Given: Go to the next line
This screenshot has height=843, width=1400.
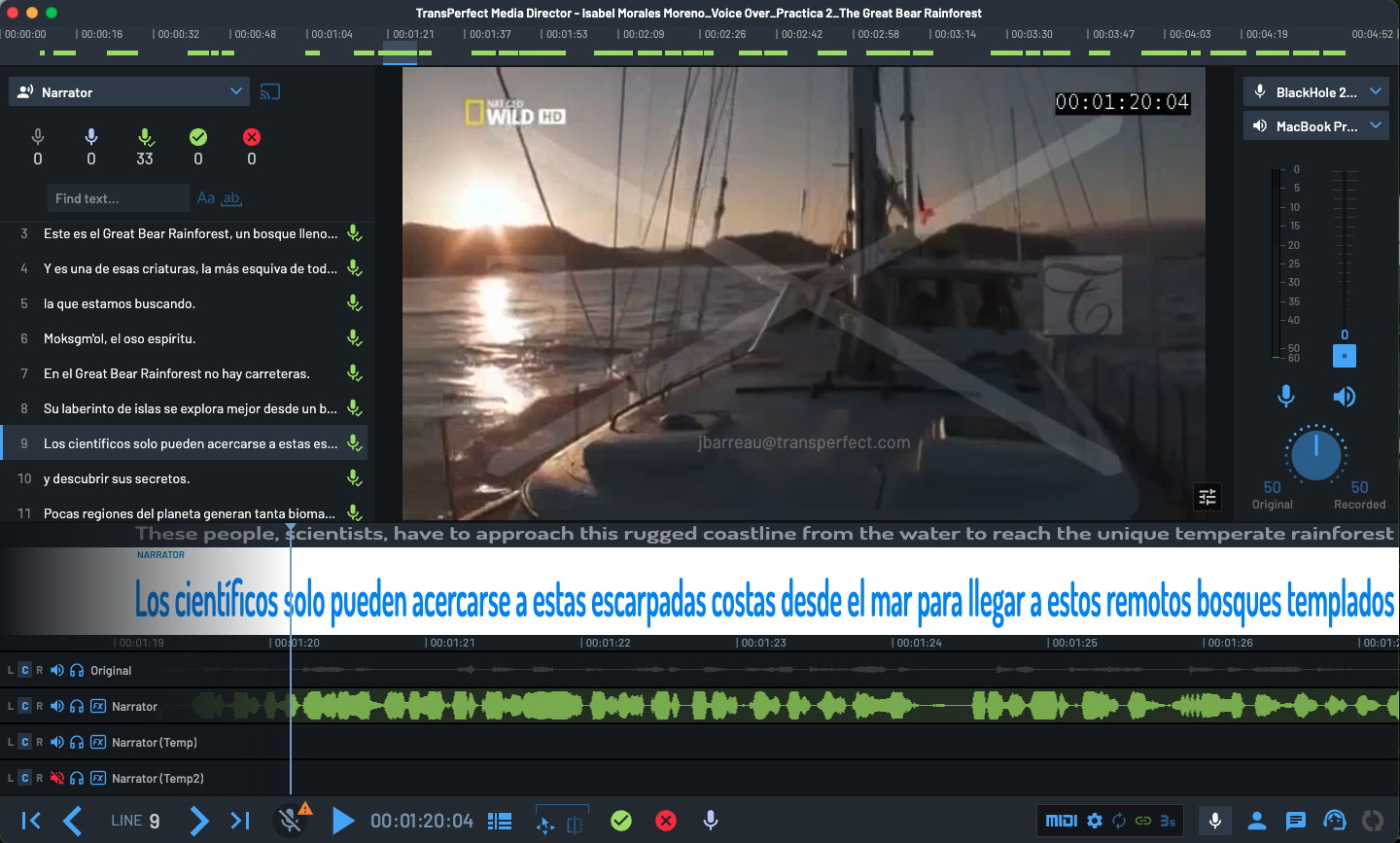Looking at the screenshot, I should pyautogui.click(x=198, y=821).
